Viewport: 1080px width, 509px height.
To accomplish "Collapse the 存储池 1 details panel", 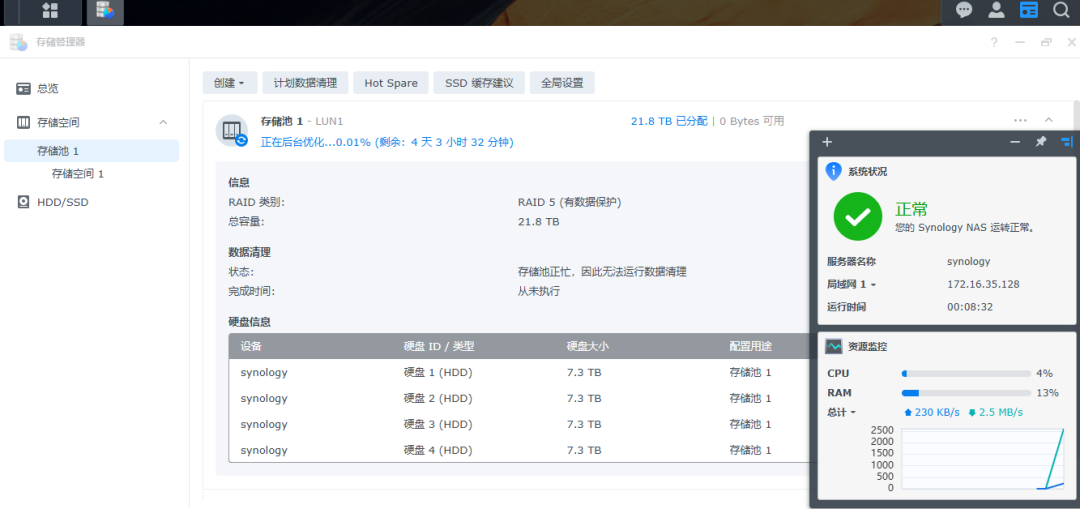I will pos(1049,121).
